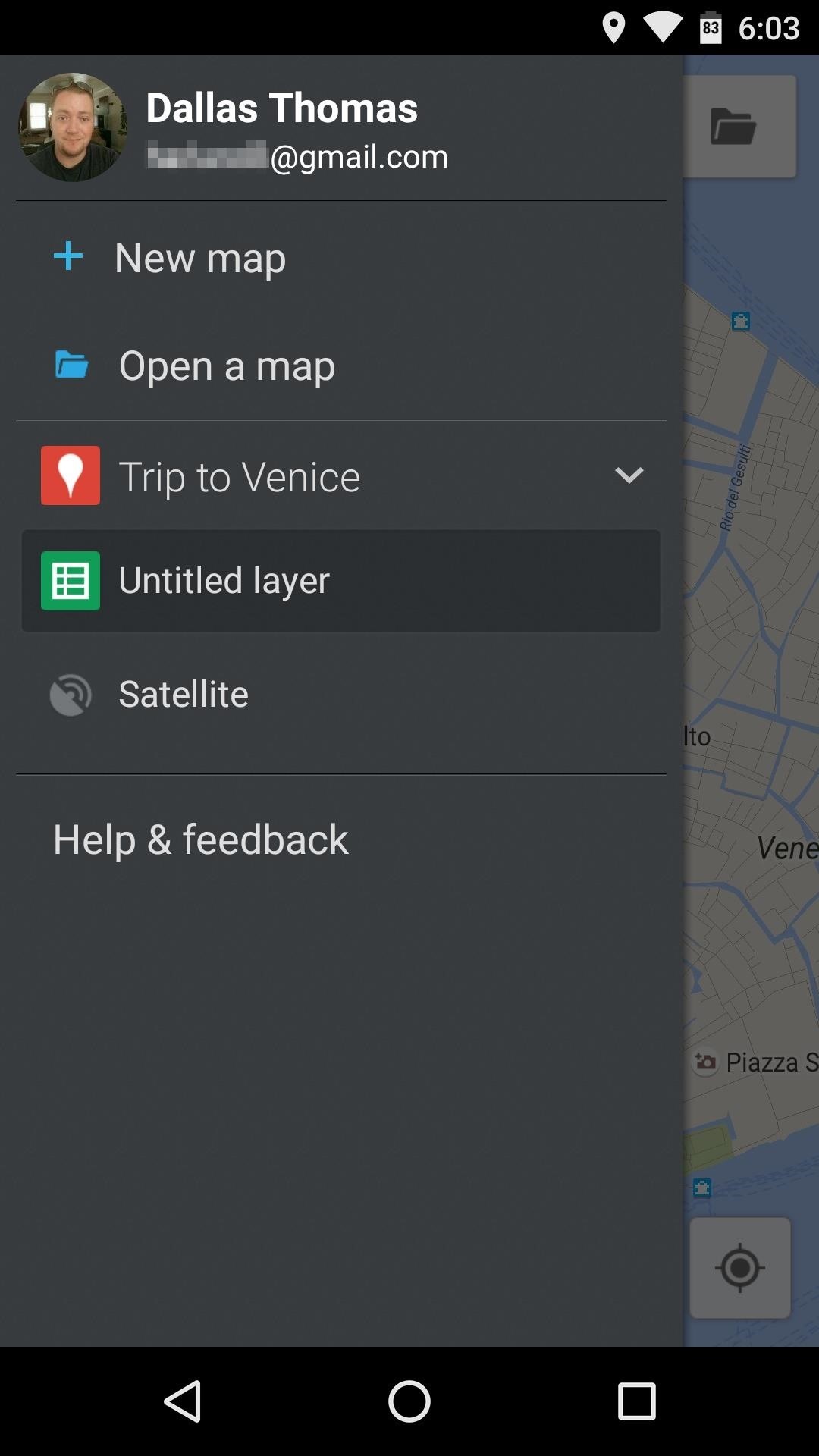Select the Open a map menu item
Viewport: 819px width, 1456px height.
pos(341,366)
